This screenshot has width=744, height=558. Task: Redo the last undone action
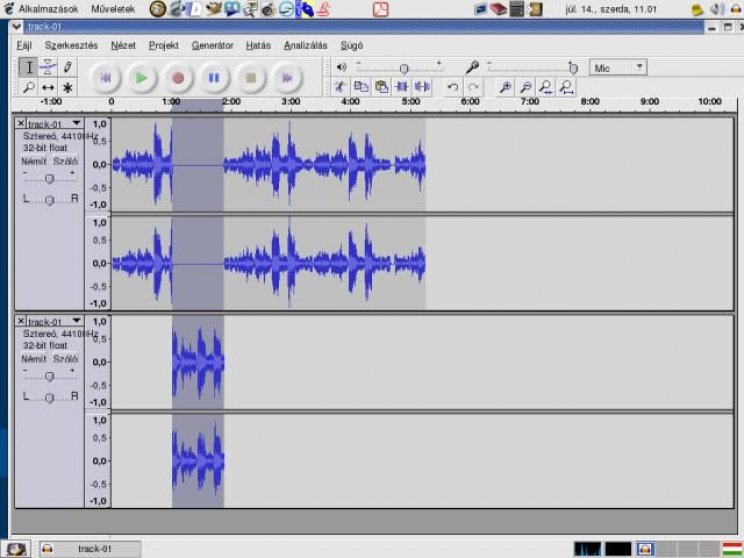[x=473, y=87]
